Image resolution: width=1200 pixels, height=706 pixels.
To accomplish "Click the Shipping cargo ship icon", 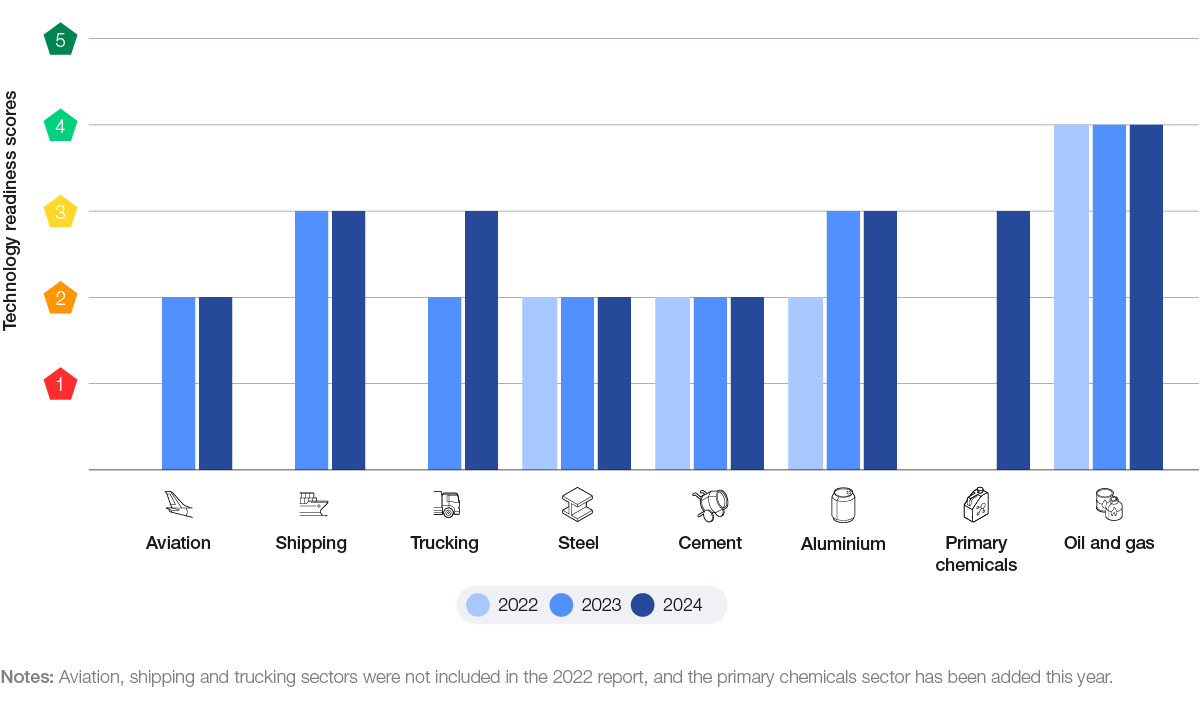I will 312,504.
